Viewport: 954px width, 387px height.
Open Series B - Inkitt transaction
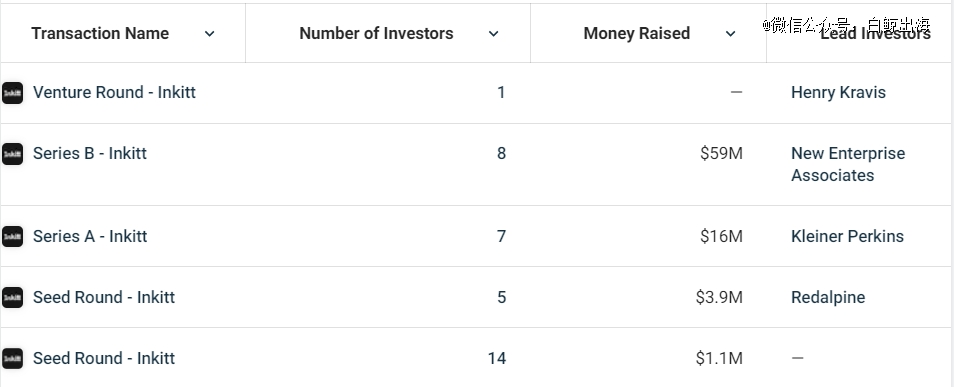click(x=90, y=153)
